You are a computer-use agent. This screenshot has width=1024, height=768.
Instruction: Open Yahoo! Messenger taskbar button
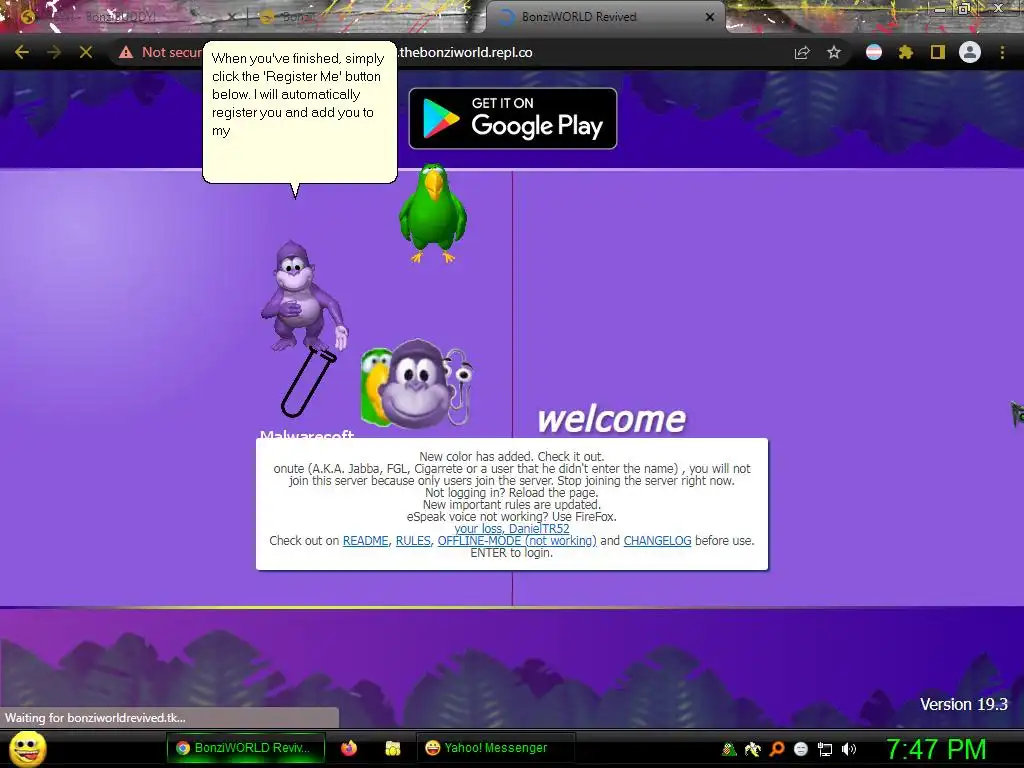[x=495, y=748]
